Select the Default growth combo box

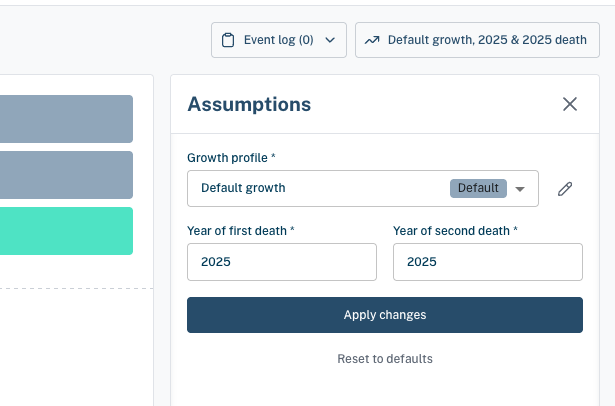(x=363, y=188)
